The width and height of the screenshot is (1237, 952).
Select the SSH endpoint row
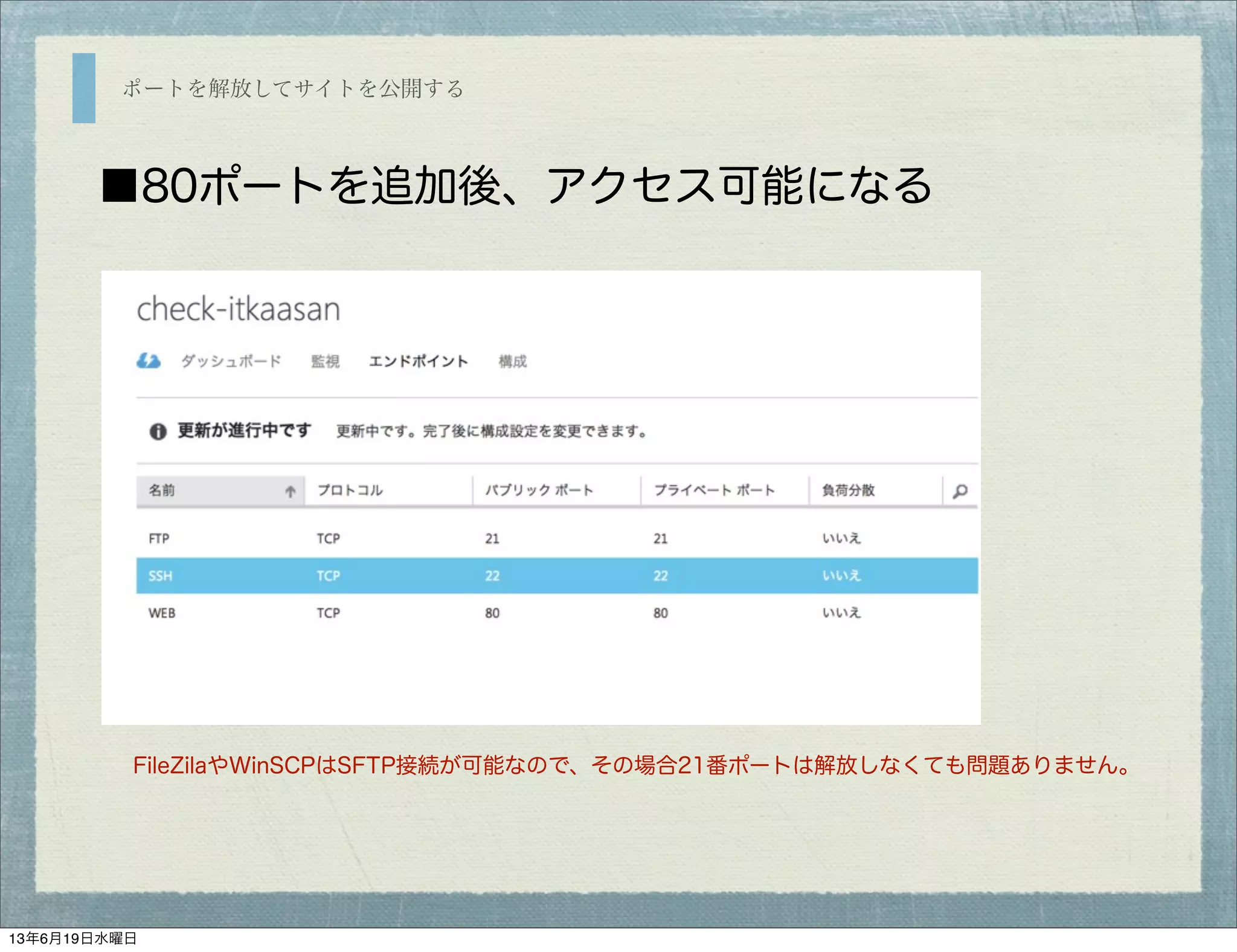click(x=557, y=576)
